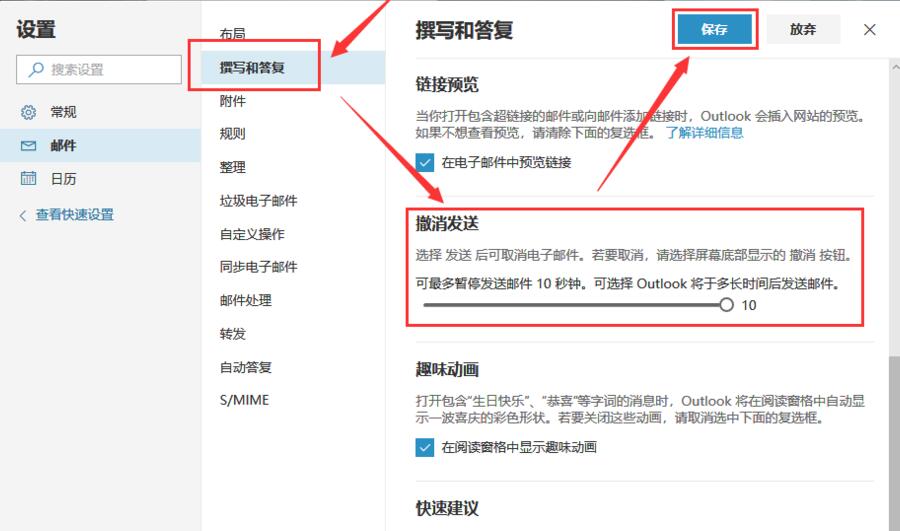This screenshot has height=531, width=900.
Task: Select the 邮件 settings category
Action: tap(100, 146)
